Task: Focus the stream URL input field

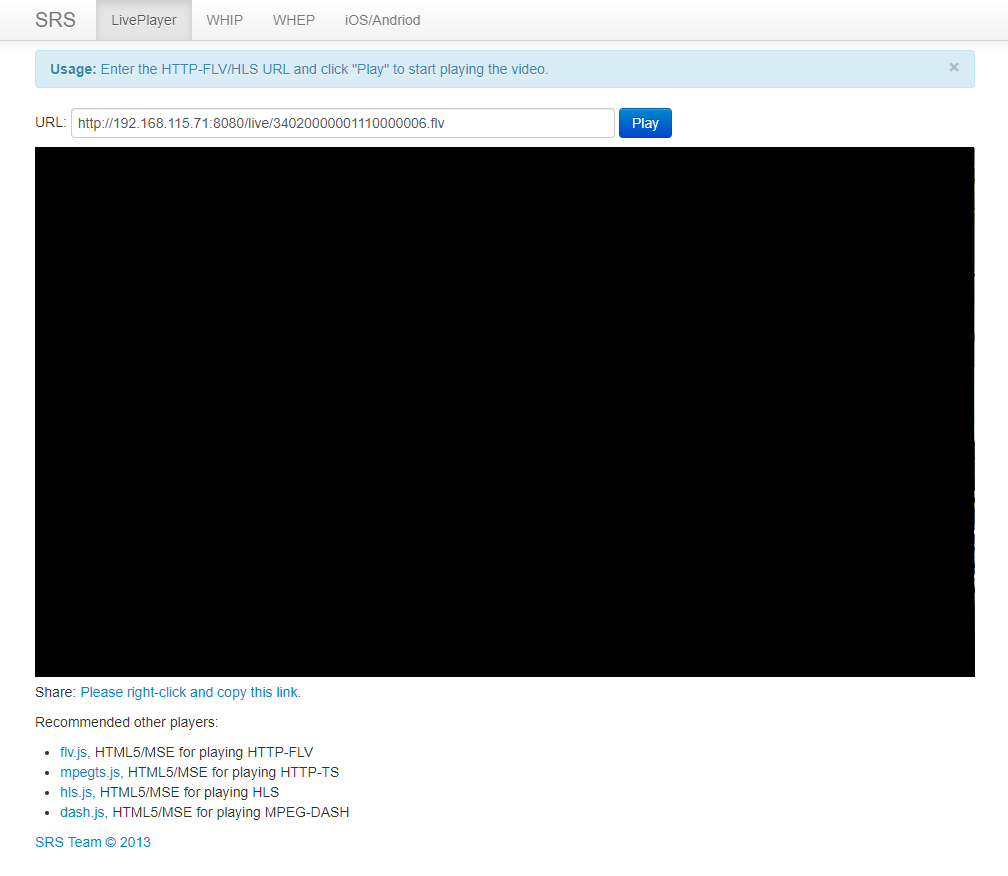Action: pos(343,123)
